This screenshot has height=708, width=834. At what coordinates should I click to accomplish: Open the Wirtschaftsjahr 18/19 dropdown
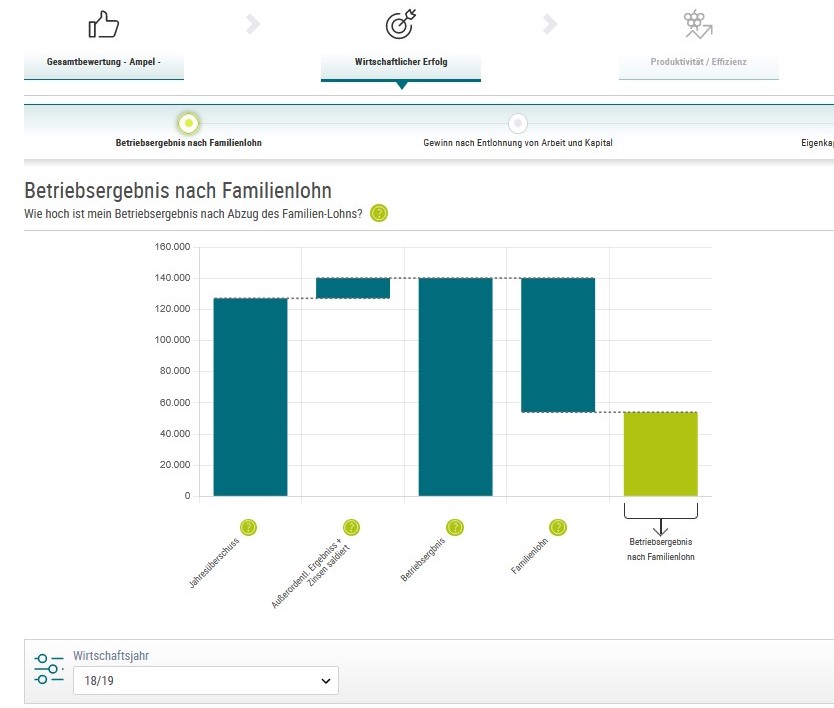point(206,680)
